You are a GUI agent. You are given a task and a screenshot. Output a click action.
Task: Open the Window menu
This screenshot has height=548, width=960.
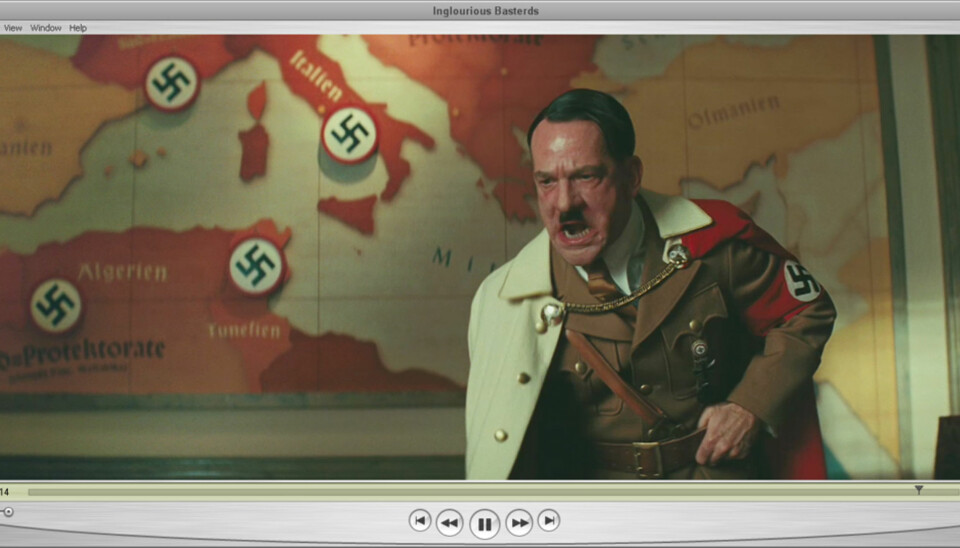coord(46,28)
